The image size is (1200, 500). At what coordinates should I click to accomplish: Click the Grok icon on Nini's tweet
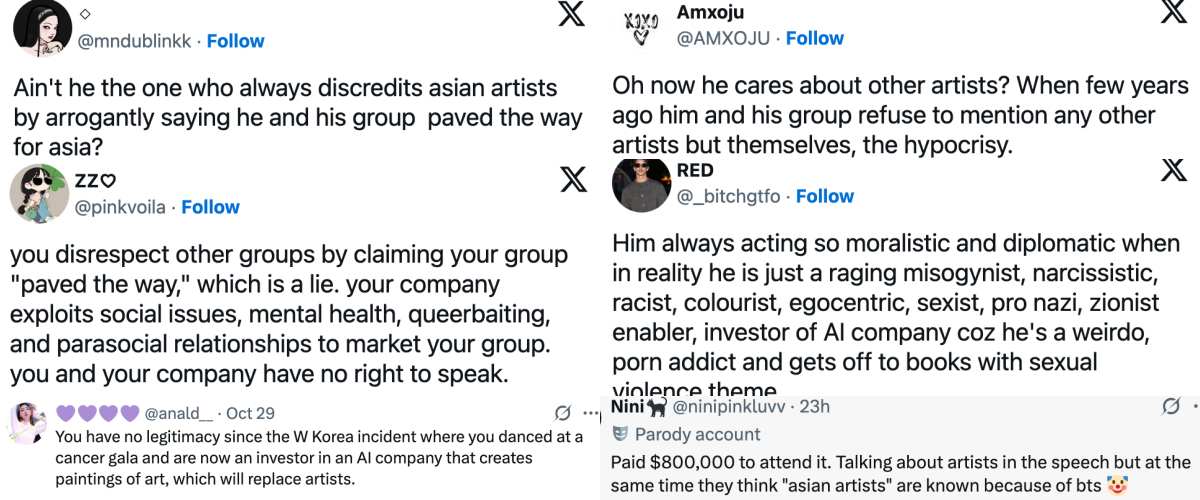pyautogui.click(x=1170, y=407)
